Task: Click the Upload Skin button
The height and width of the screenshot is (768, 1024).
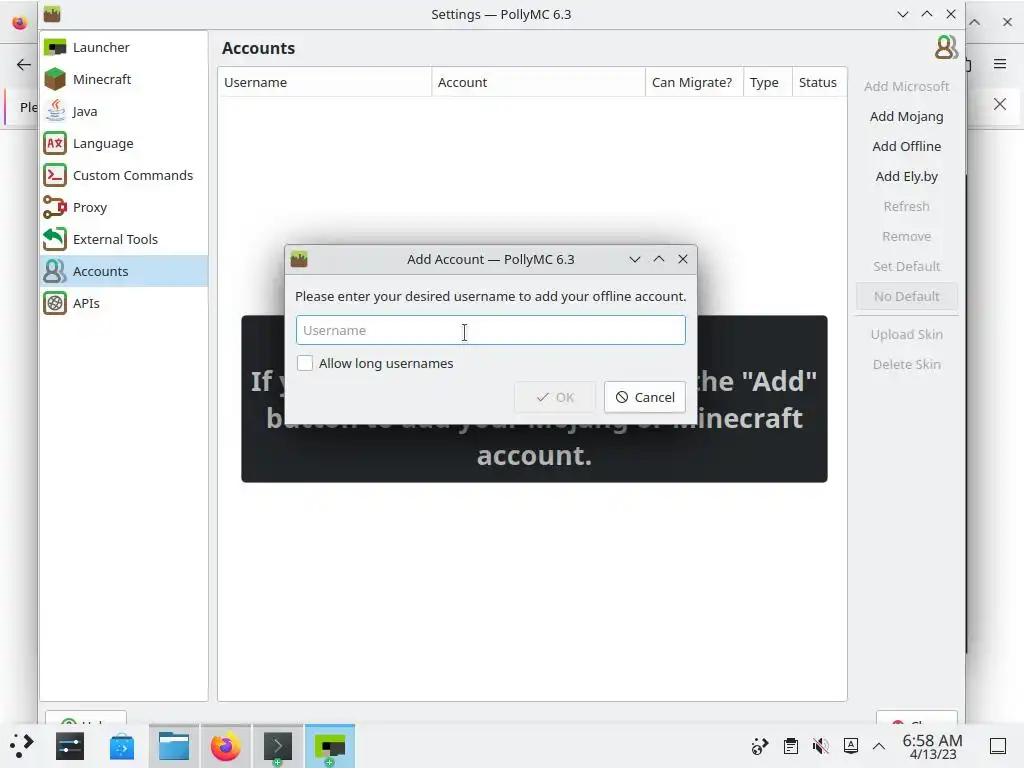Action: (x=906, y=334)
